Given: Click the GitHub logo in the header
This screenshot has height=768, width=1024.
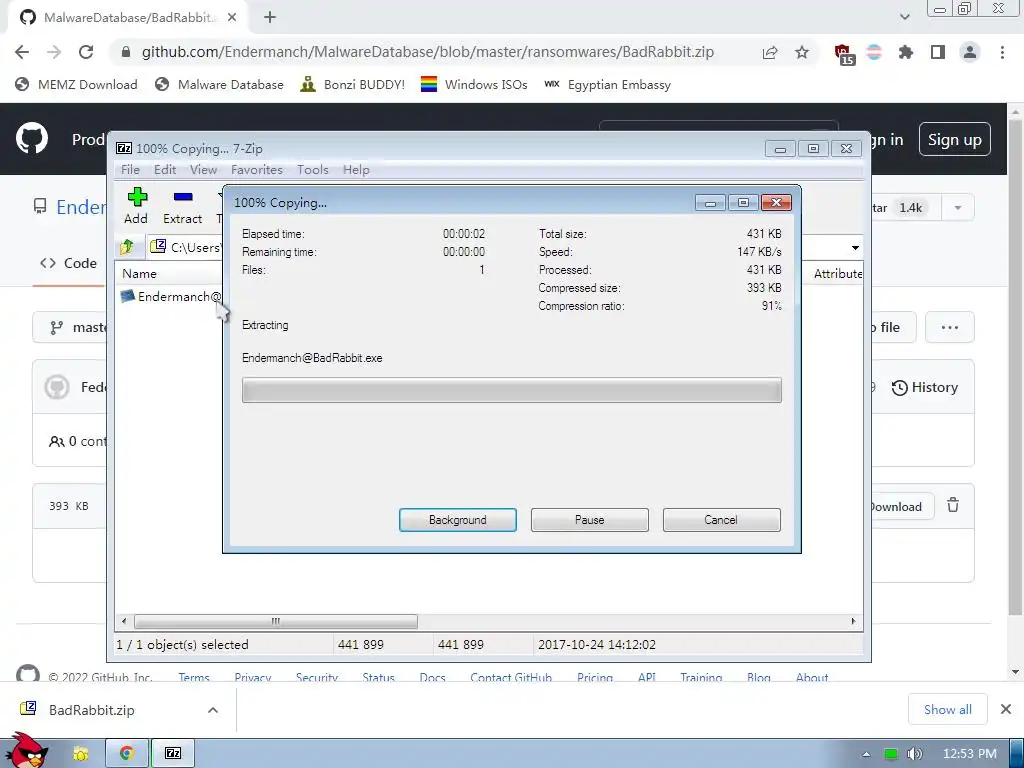Looking at the screenshot, I should pos(32,139).
